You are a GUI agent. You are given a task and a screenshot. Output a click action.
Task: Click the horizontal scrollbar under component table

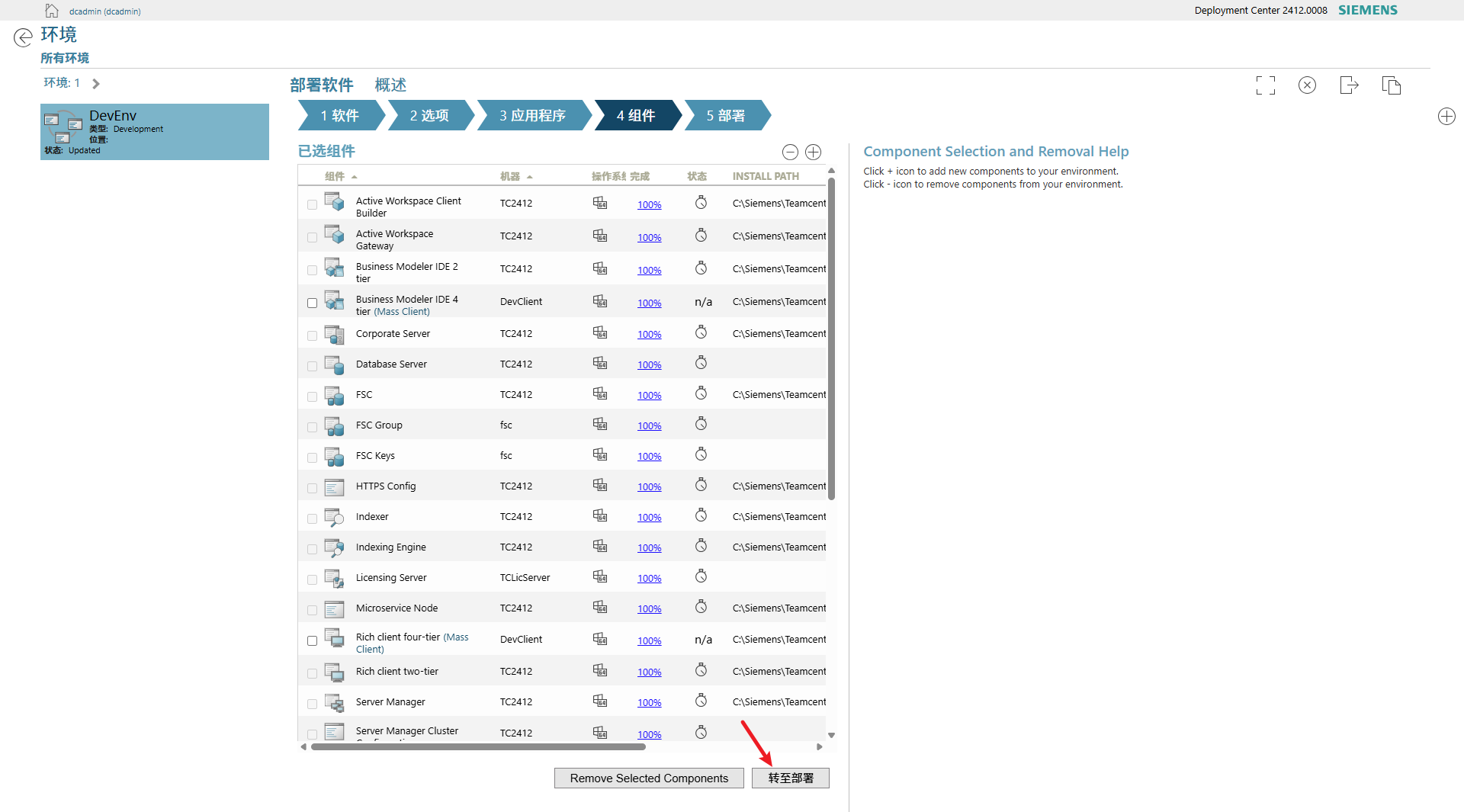478,747
